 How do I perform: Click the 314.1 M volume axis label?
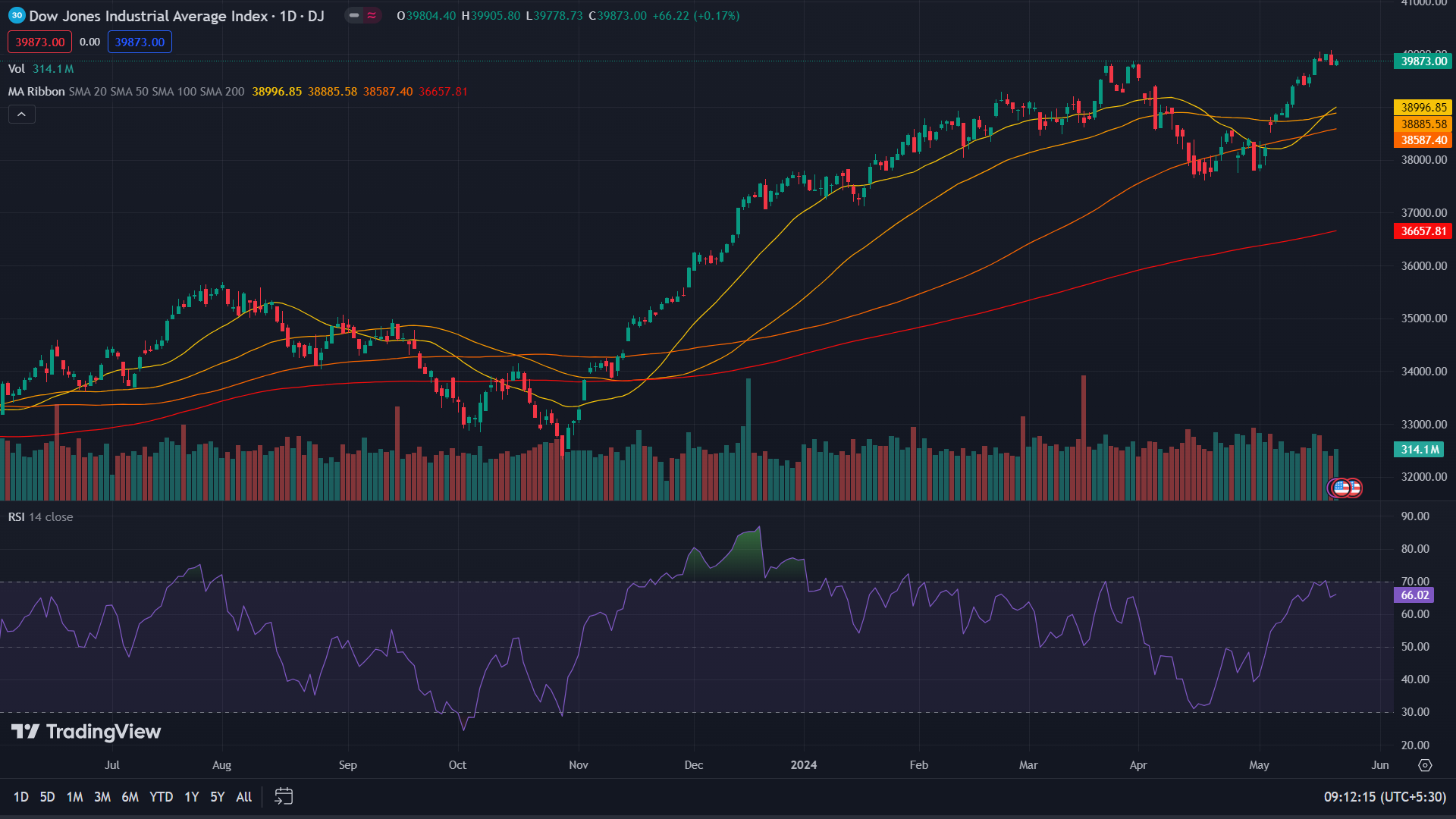(1420, 450)
